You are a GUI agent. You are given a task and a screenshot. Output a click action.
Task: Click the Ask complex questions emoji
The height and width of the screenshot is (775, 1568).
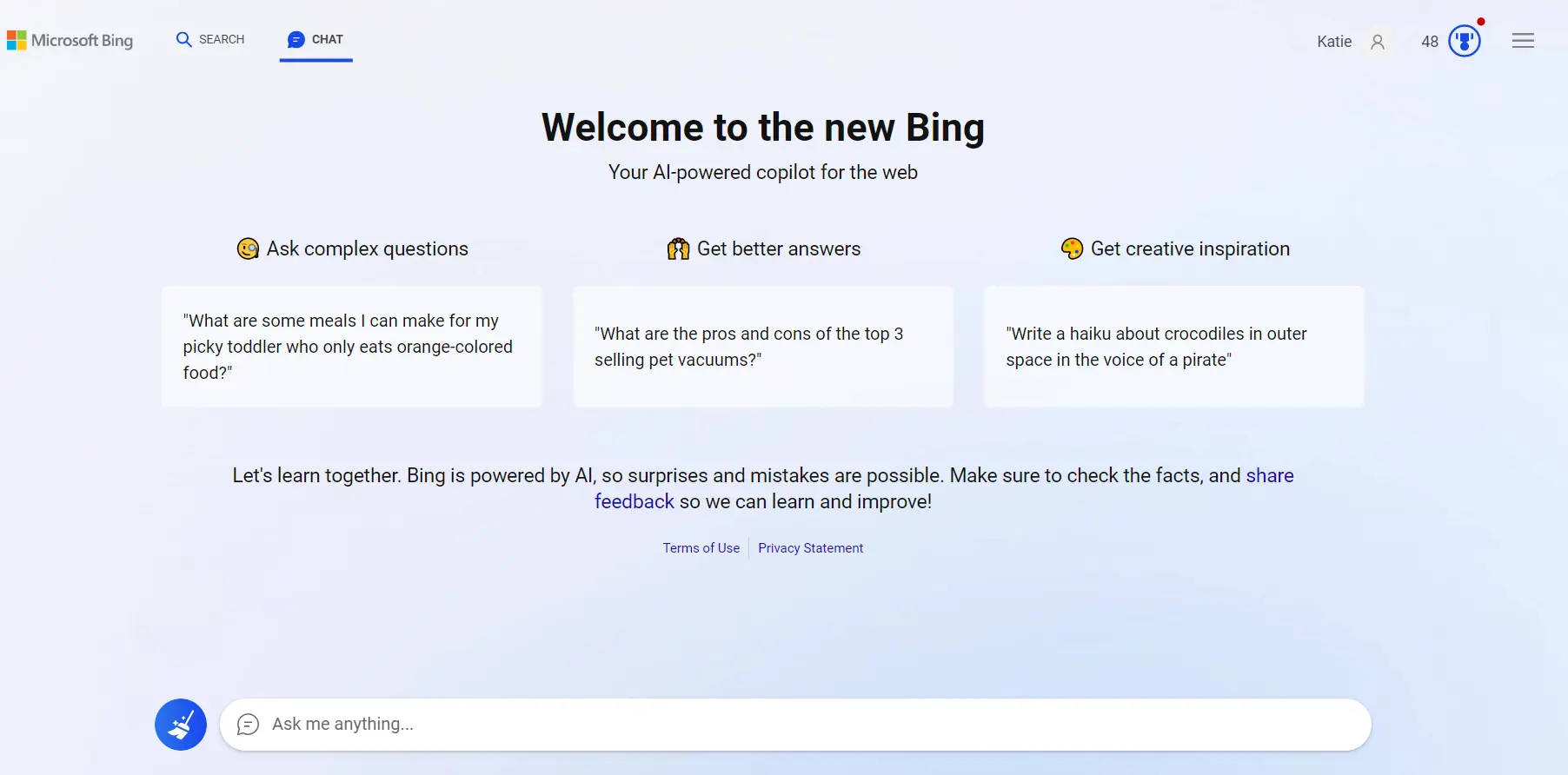[x=248, y=248]
